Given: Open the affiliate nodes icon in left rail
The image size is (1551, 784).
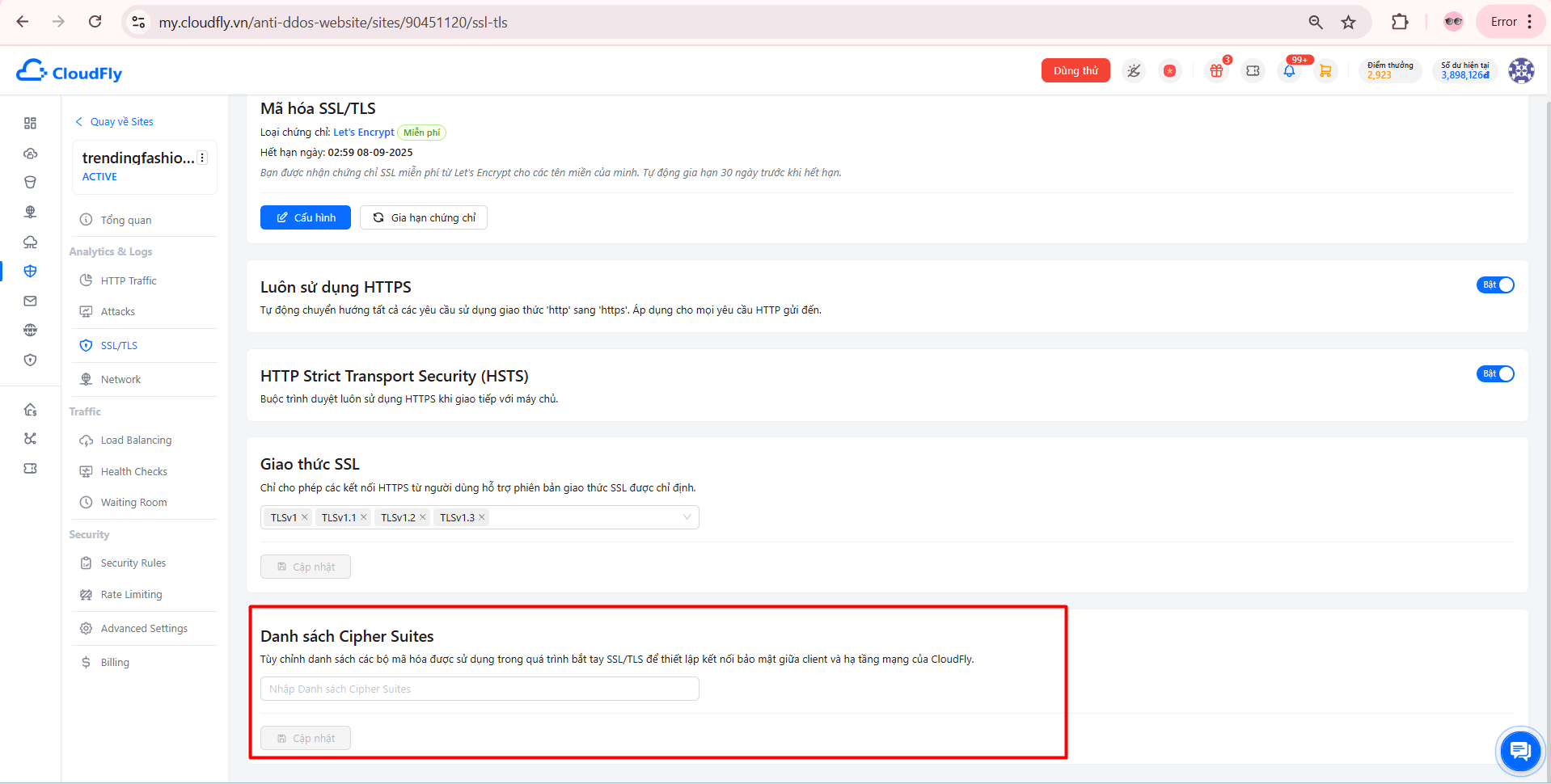Looking at the screenshot, I should (30, 439).
